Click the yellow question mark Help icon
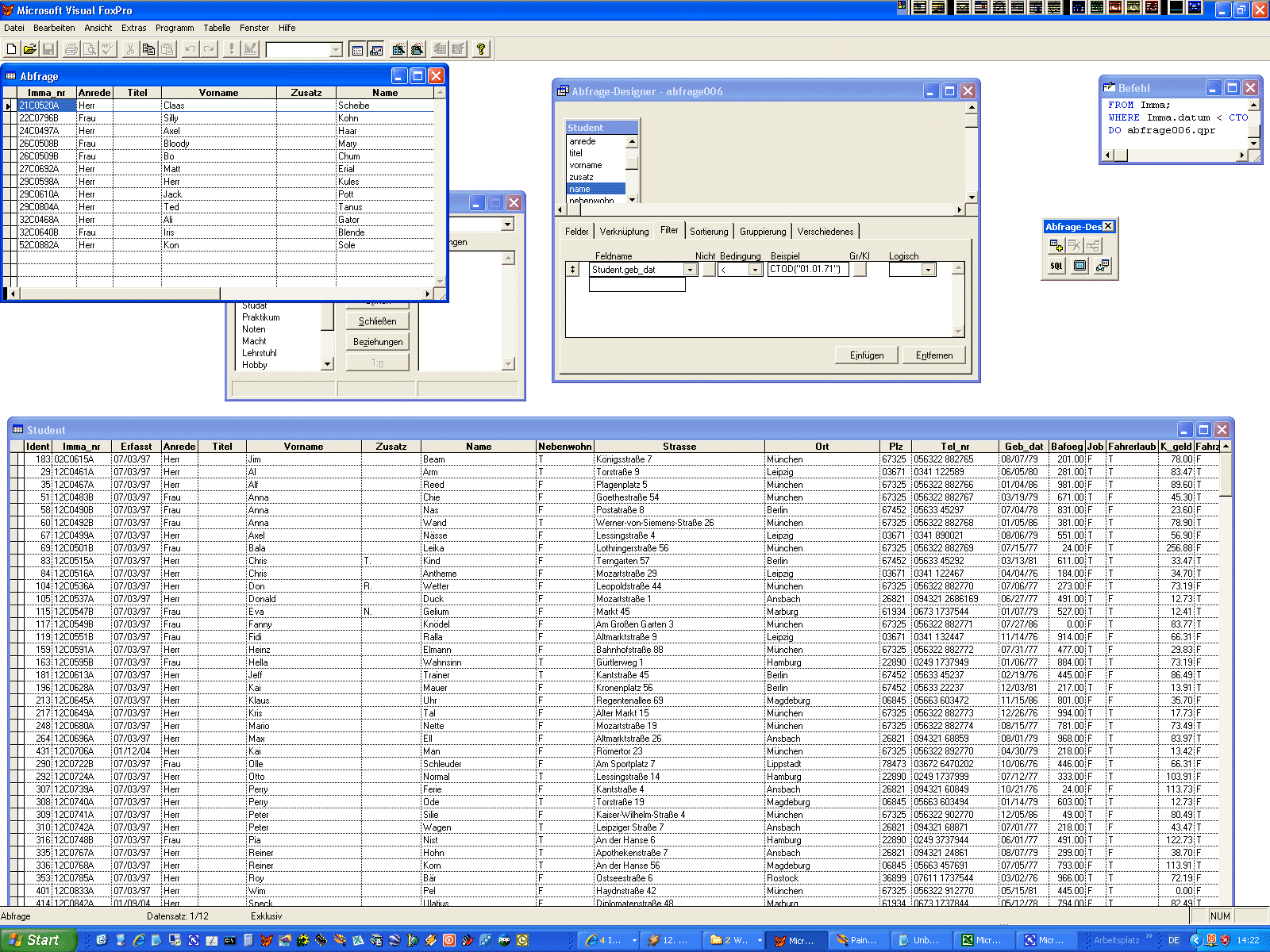This screenshot has height=952, width=1270. [x=481, y=49]
